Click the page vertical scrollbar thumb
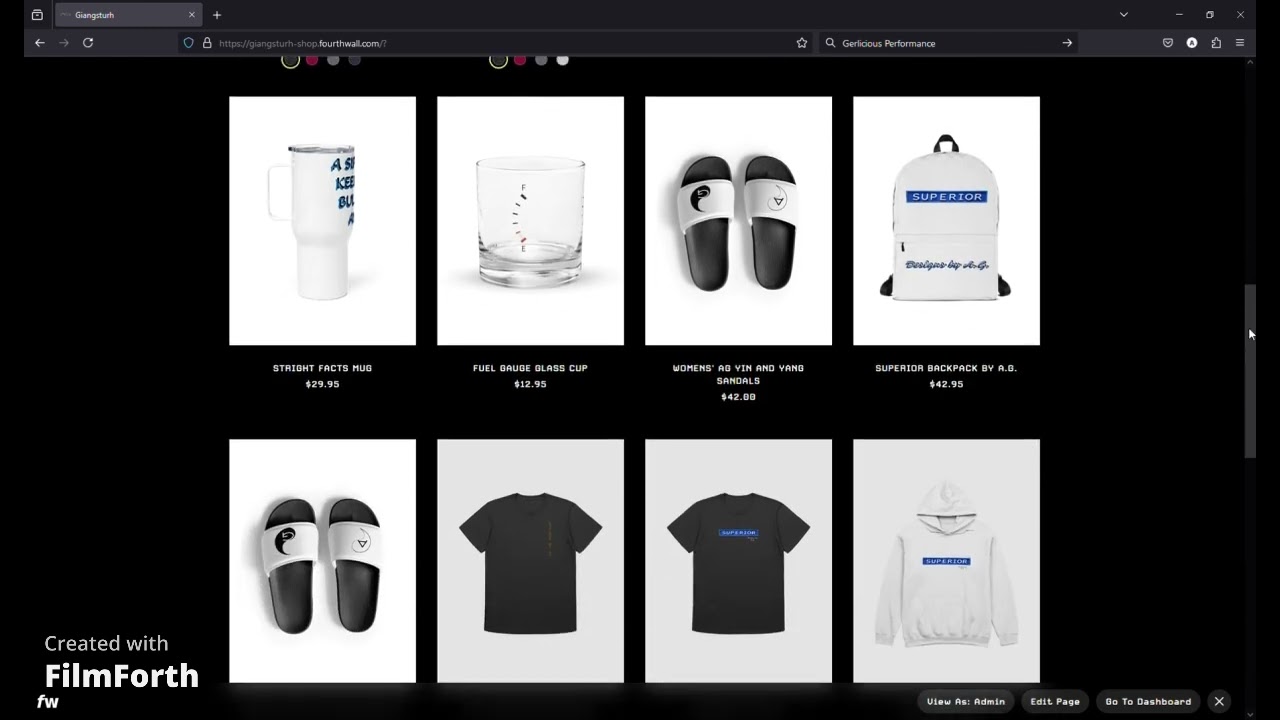 (1250, 371)
